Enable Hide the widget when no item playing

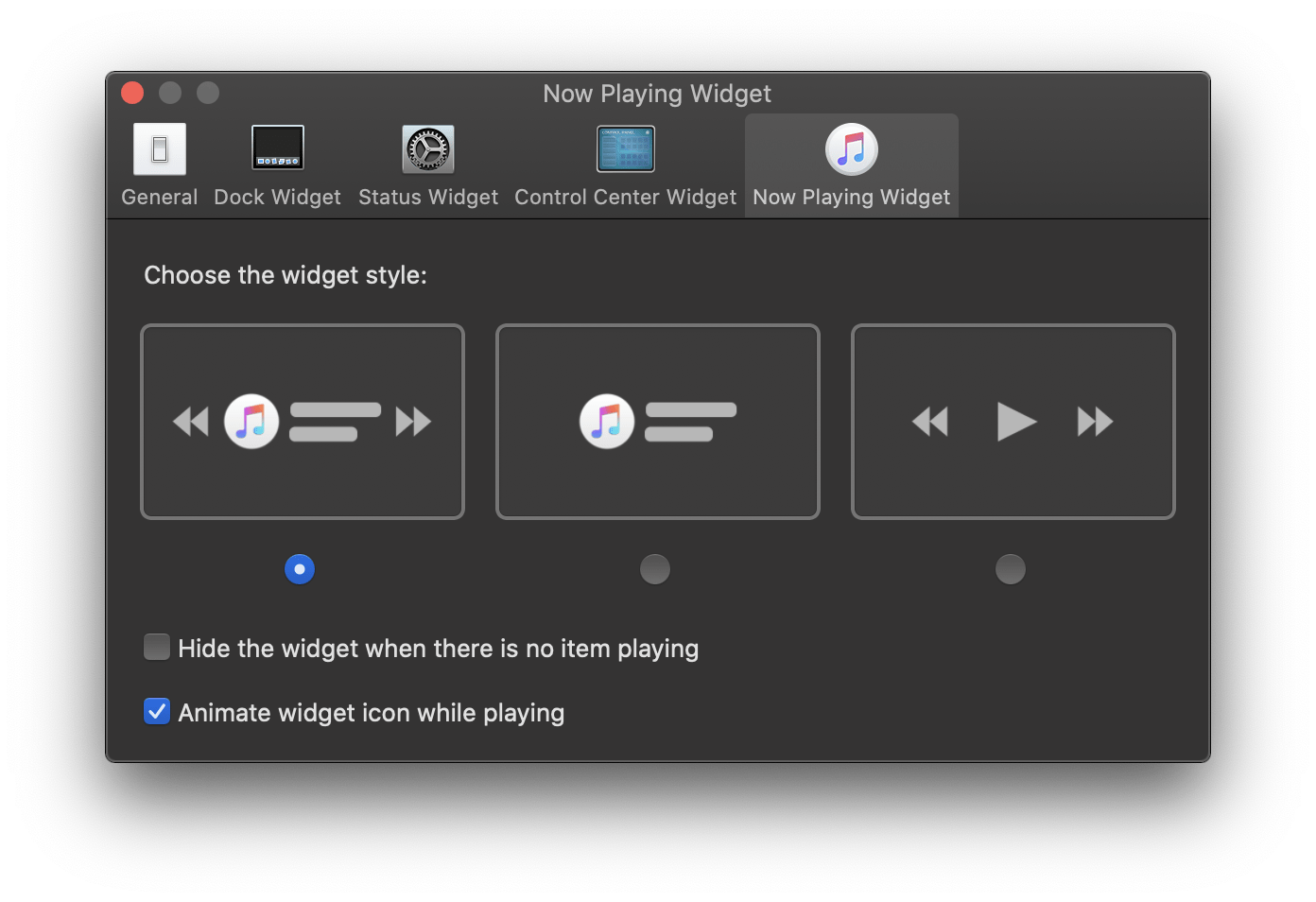[x=157, y=647]
